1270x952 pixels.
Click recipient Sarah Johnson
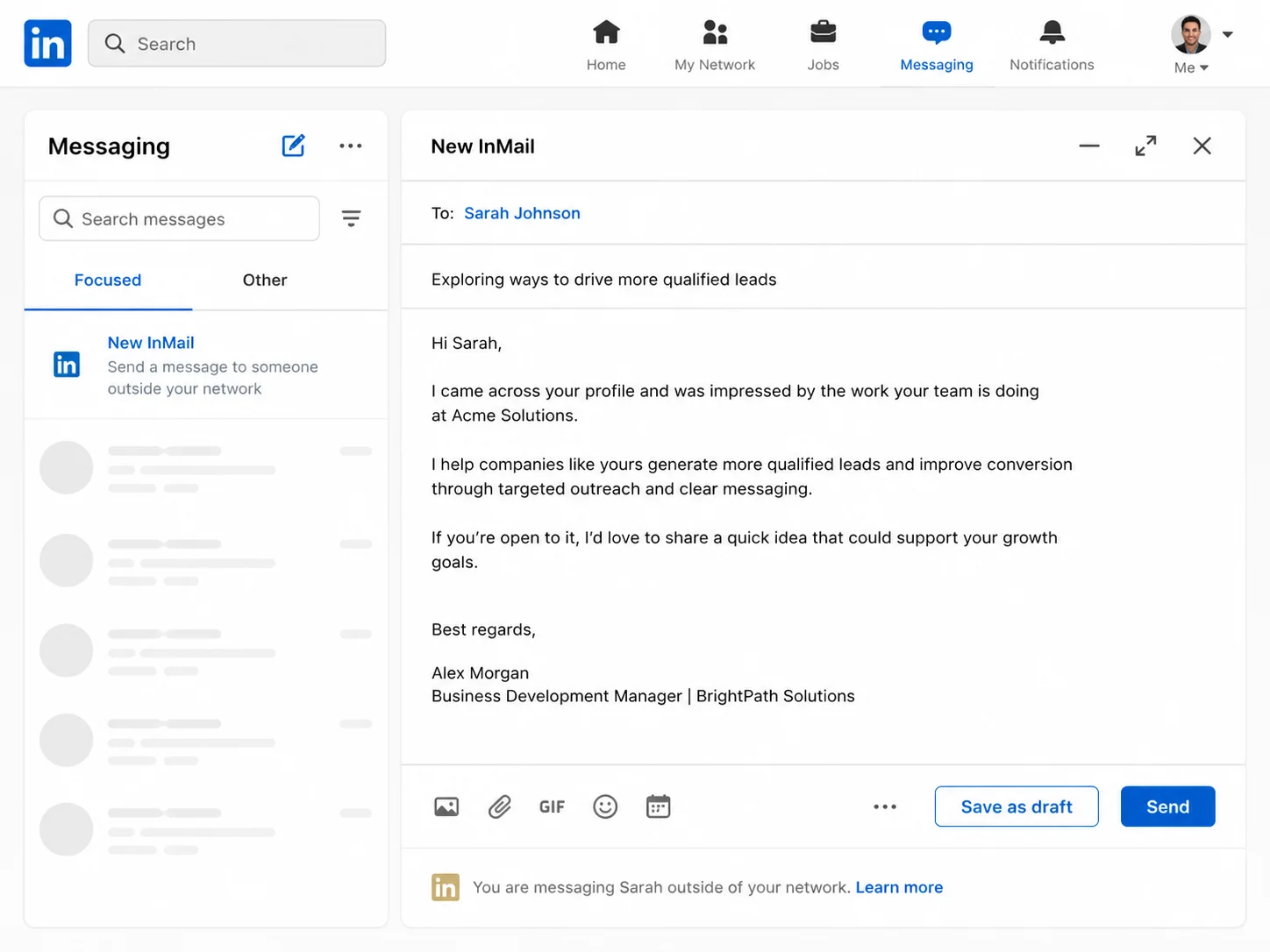(522, 213)
